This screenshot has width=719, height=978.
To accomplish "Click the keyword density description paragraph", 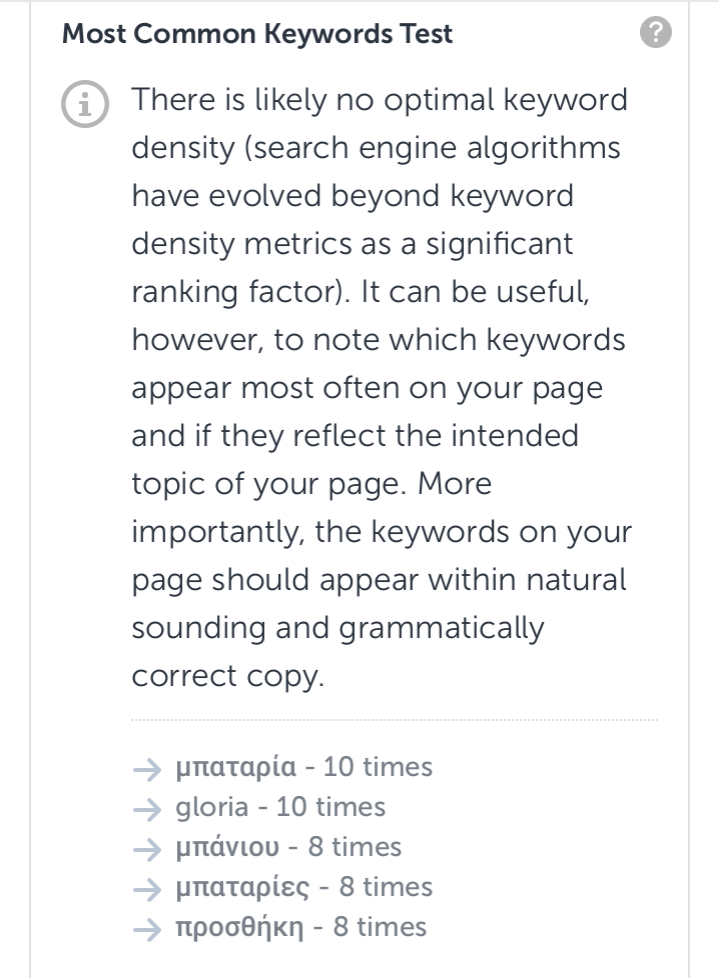I will tap(382, 388).
